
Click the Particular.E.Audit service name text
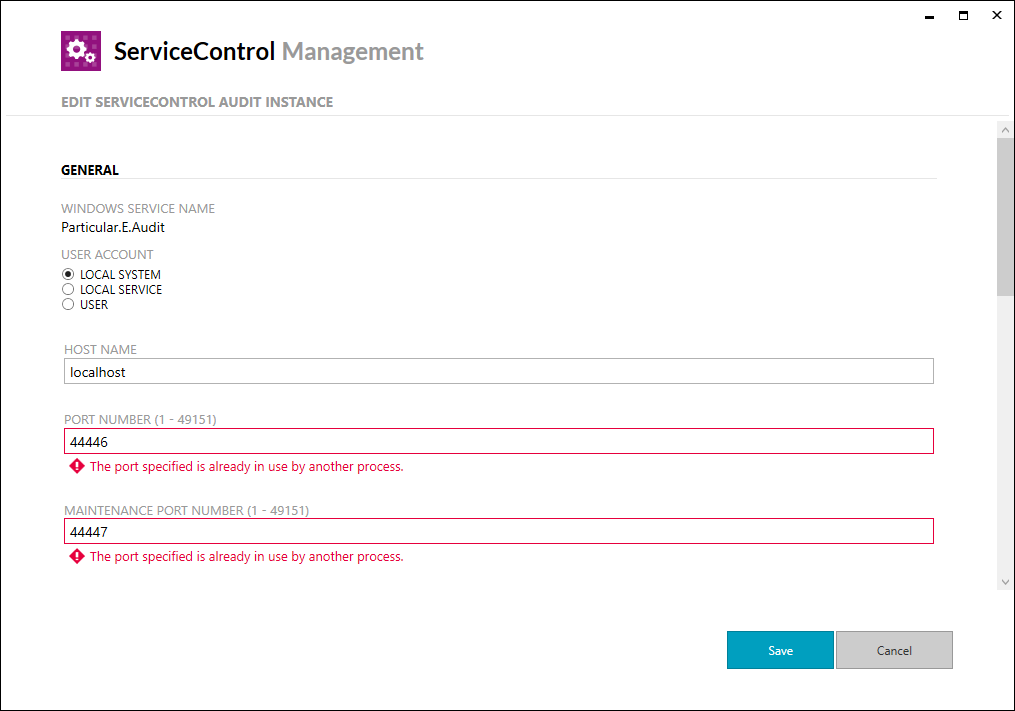(113, 227)
